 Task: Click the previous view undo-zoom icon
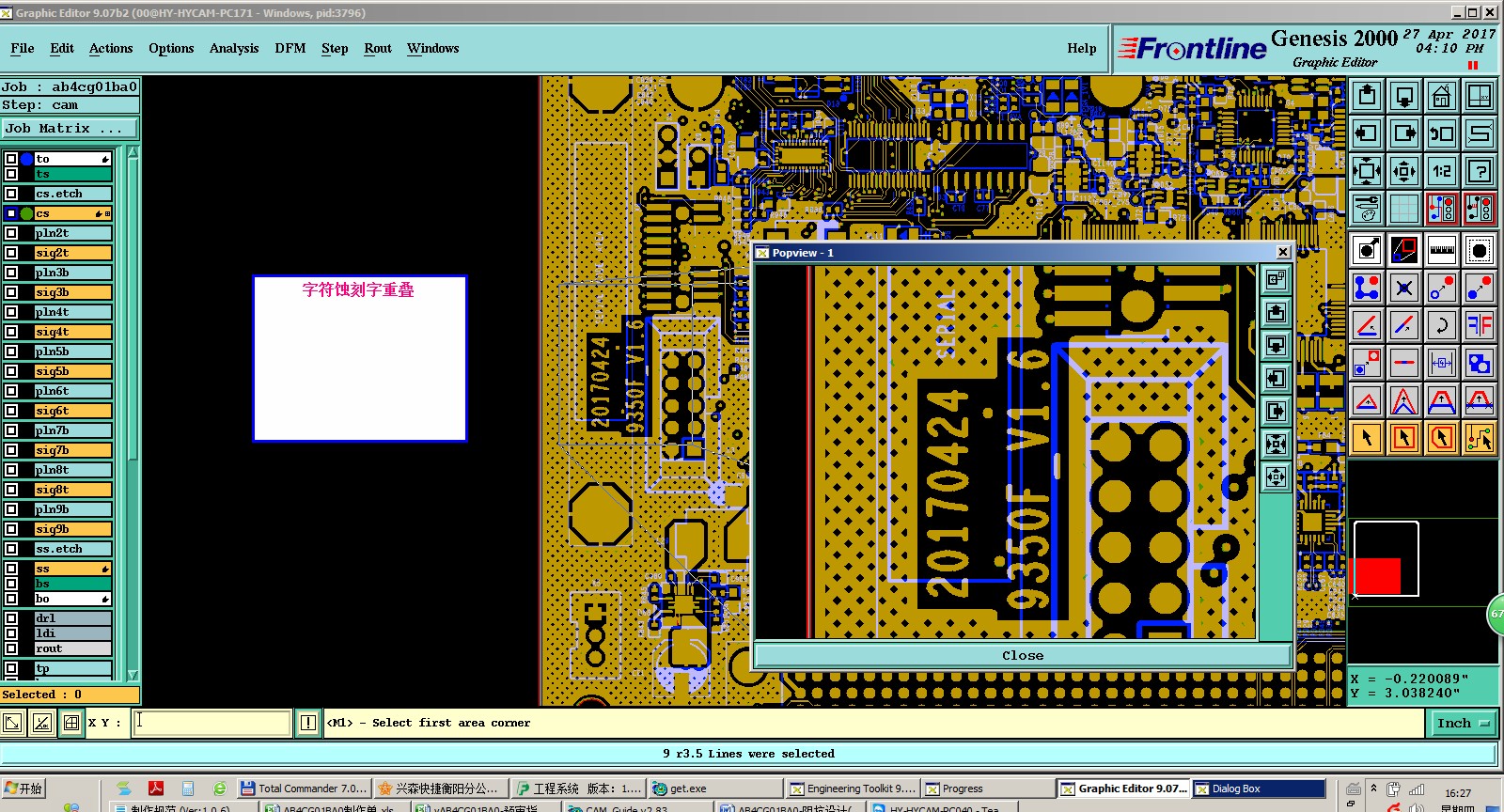1442,133
